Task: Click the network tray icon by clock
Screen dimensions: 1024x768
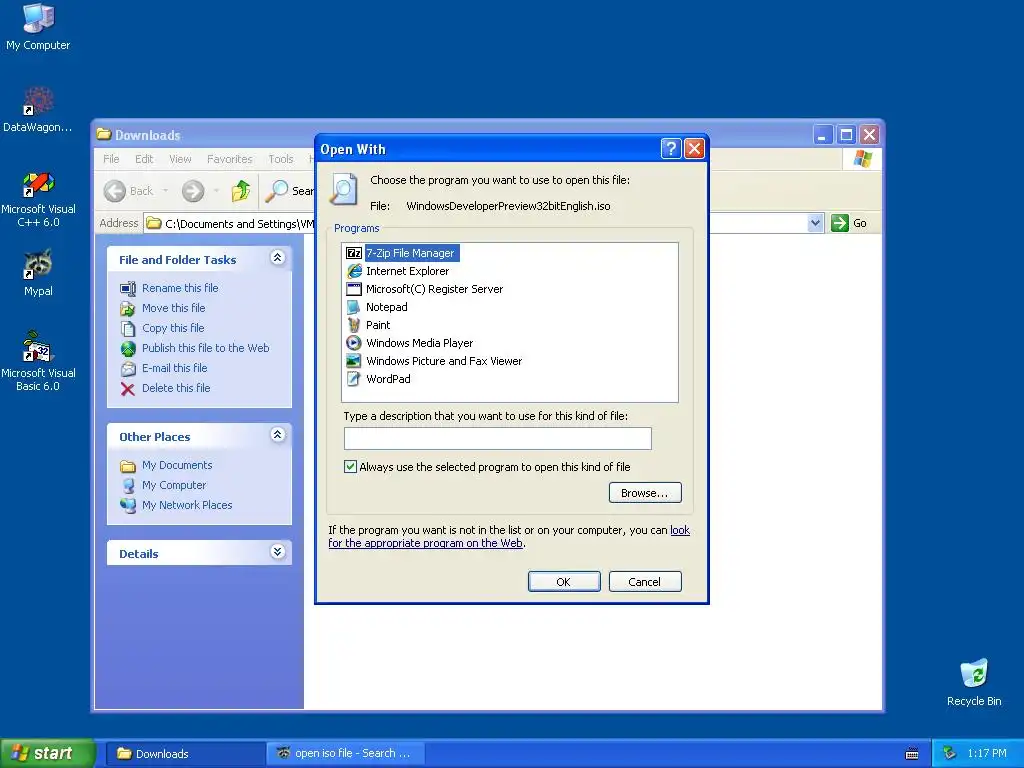Action: [950, 753]
